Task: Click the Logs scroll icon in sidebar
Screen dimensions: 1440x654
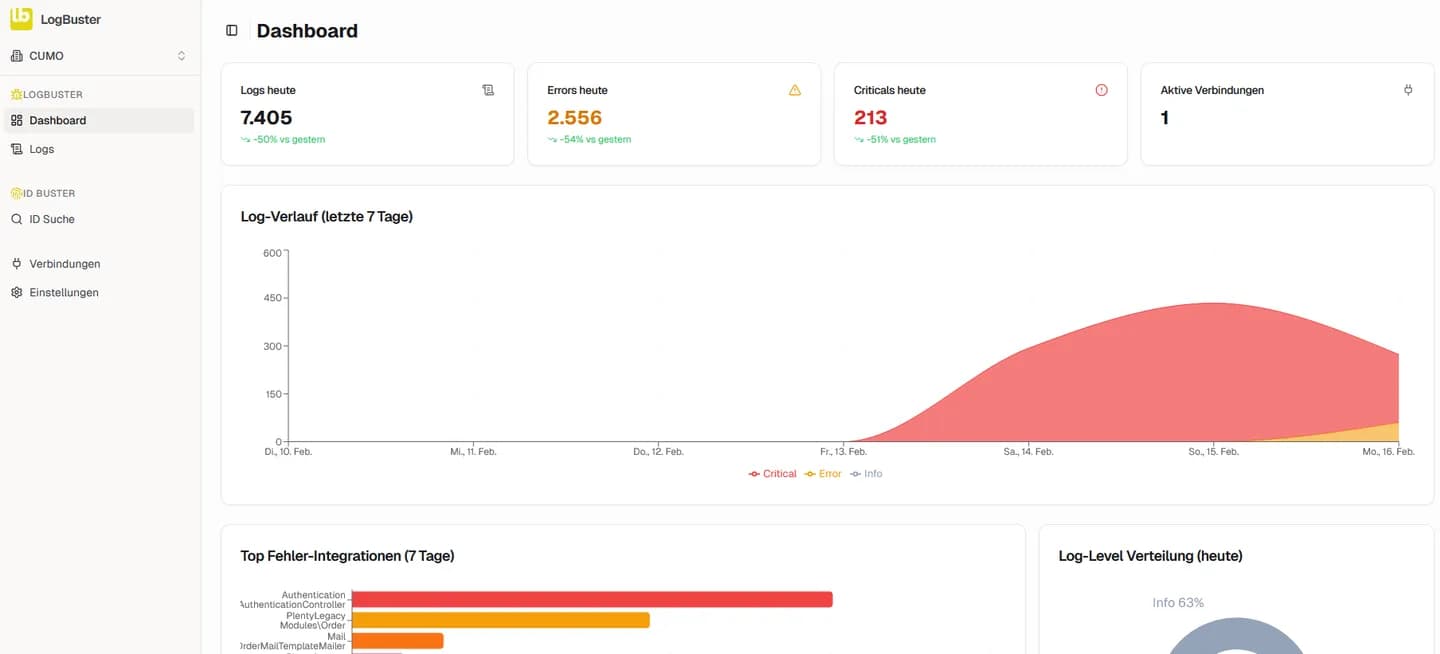Action: coord(16,149)
